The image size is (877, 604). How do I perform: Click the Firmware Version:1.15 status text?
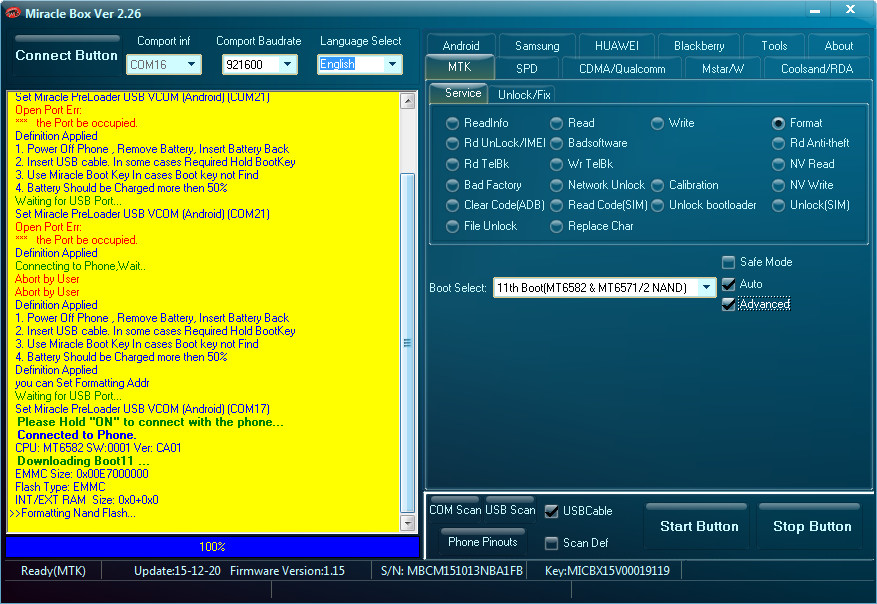point(287,571)
